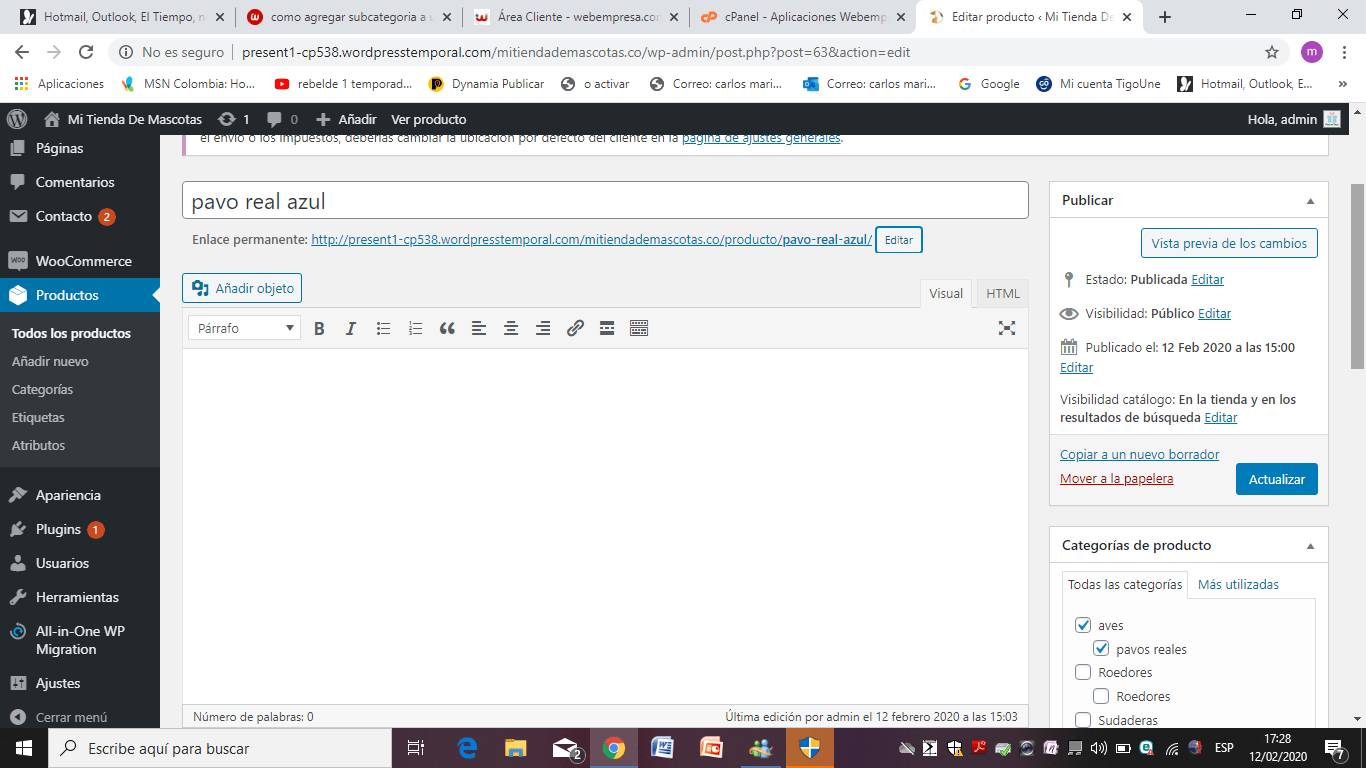Open the Añadir menu in admin bar
The height and width of the screenshot is (768, 1366).
click(346, 119)
